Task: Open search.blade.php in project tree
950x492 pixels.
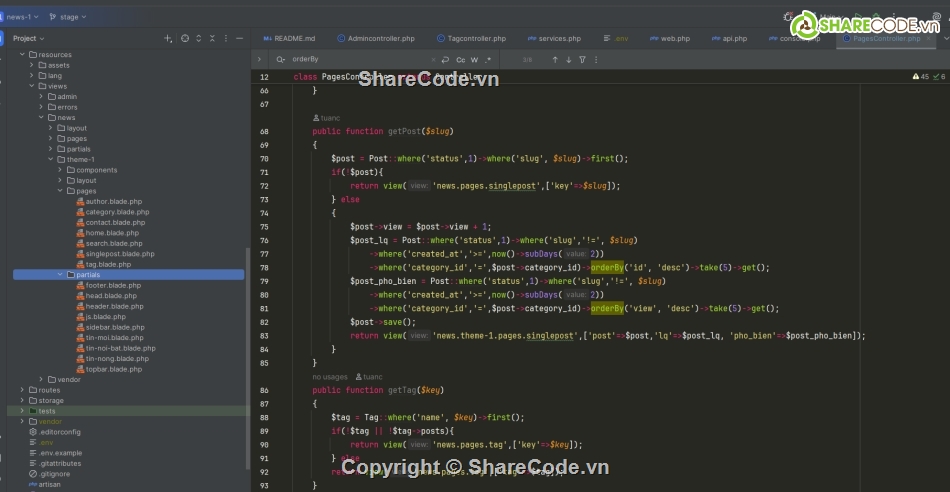Action: pyautogui.click(x=114, y=244)
